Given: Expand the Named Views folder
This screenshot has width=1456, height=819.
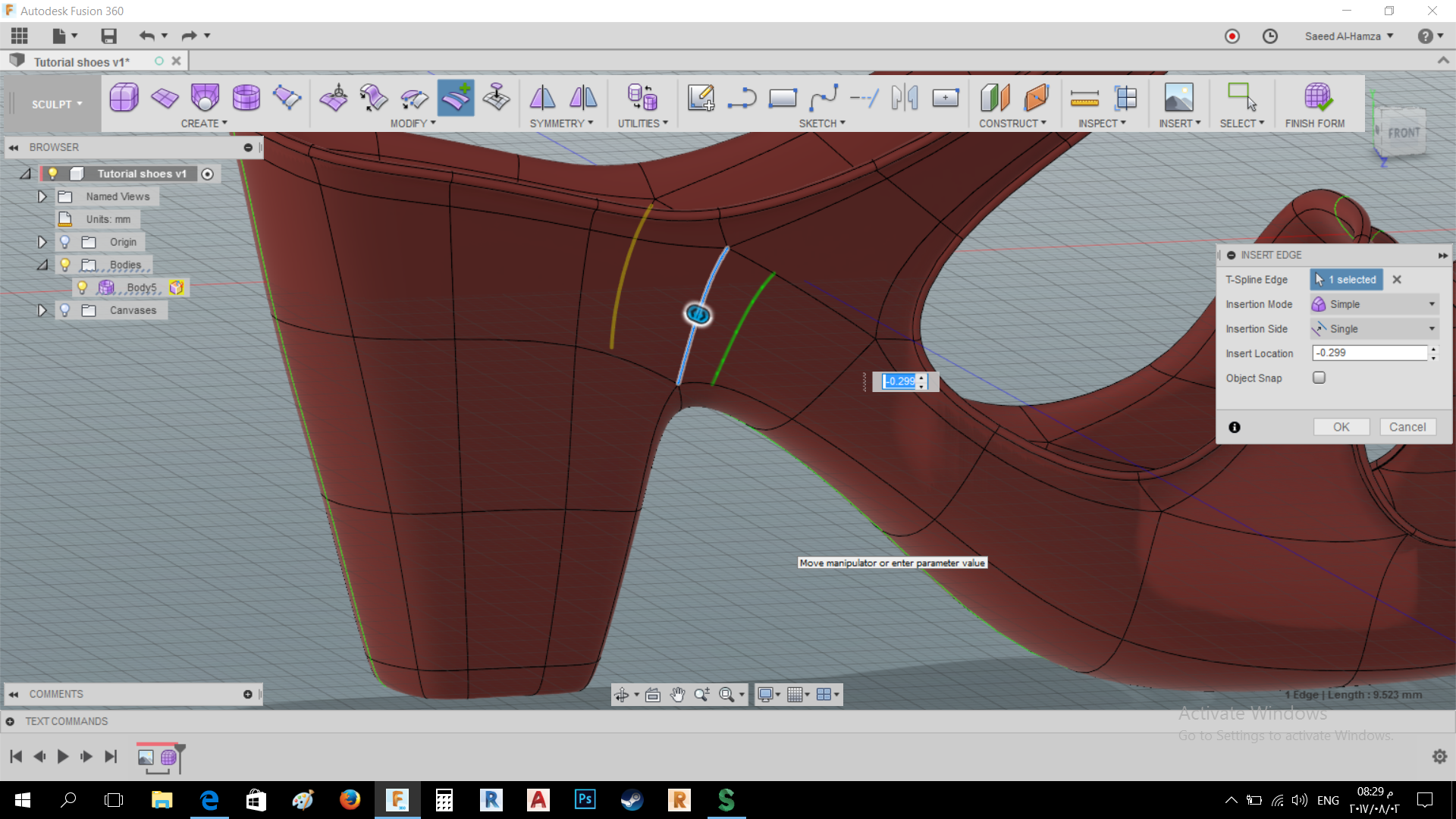Looking at the screenshot, I should tap(42, 196).
